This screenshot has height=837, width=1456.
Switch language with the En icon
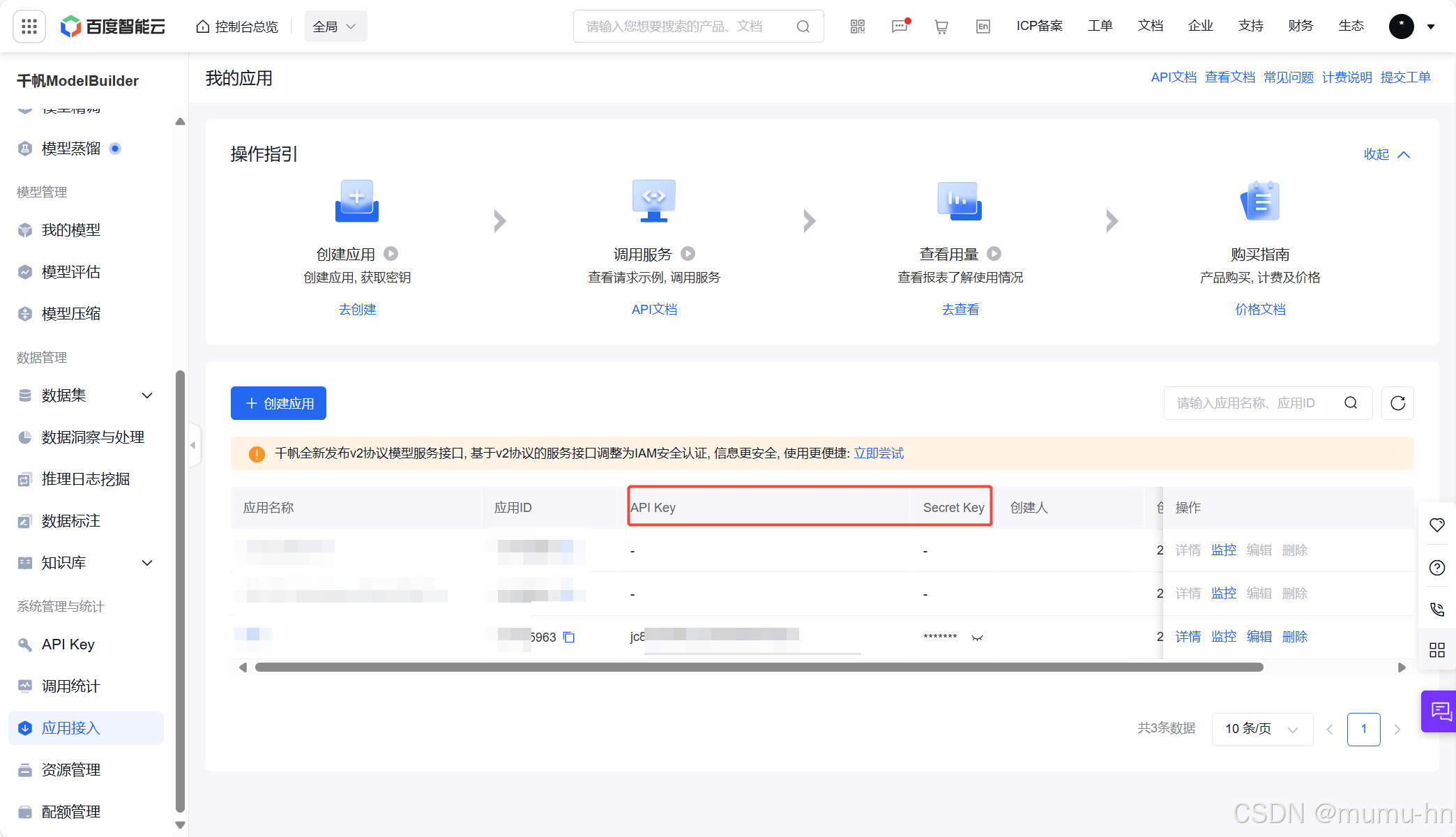pyautogui.click(x=983, y=27)
